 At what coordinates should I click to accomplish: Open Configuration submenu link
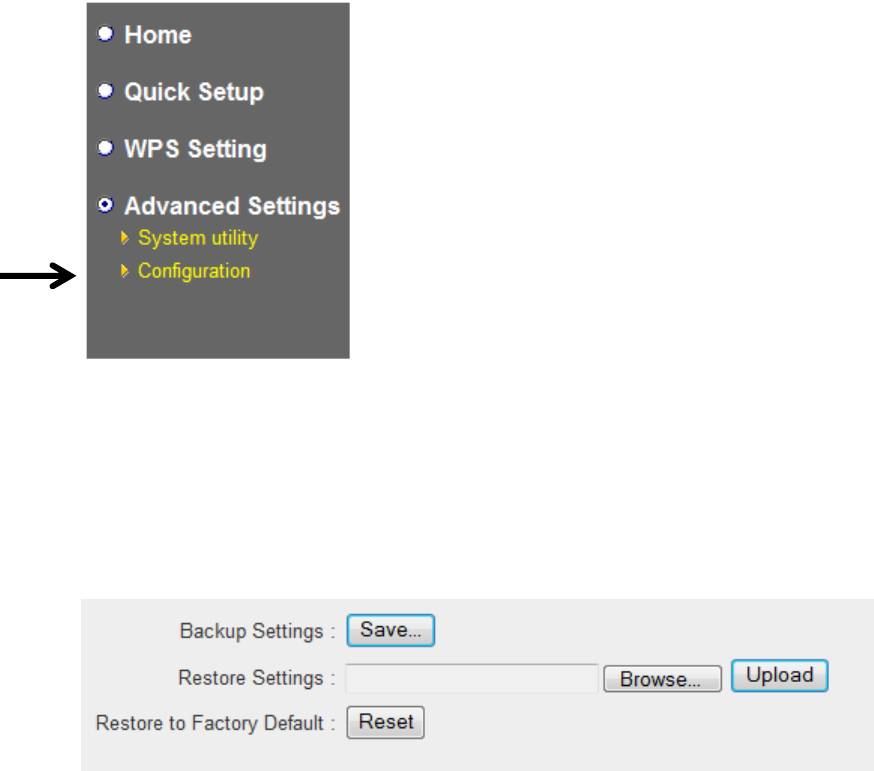(194, 271)
